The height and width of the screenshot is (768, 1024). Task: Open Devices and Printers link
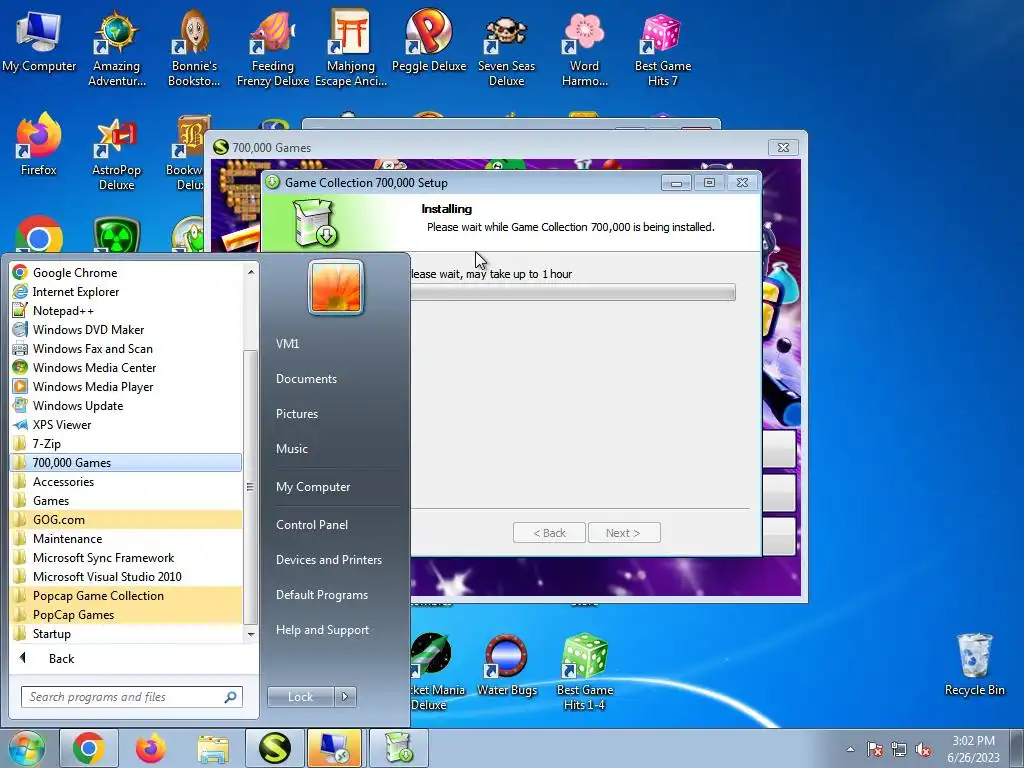(328, 560)
